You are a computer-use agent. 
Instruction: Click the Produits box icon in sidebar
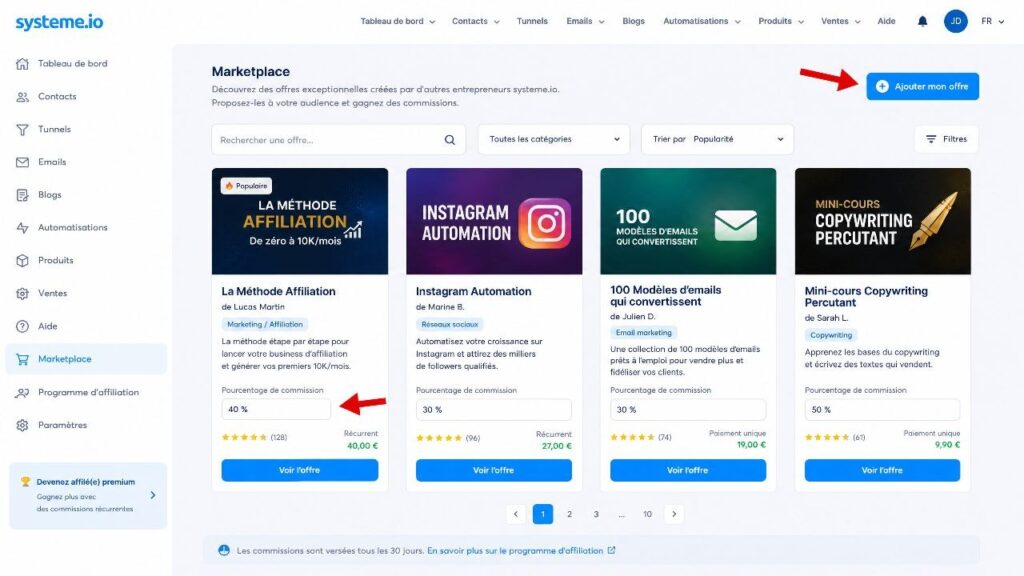[22, 260]
